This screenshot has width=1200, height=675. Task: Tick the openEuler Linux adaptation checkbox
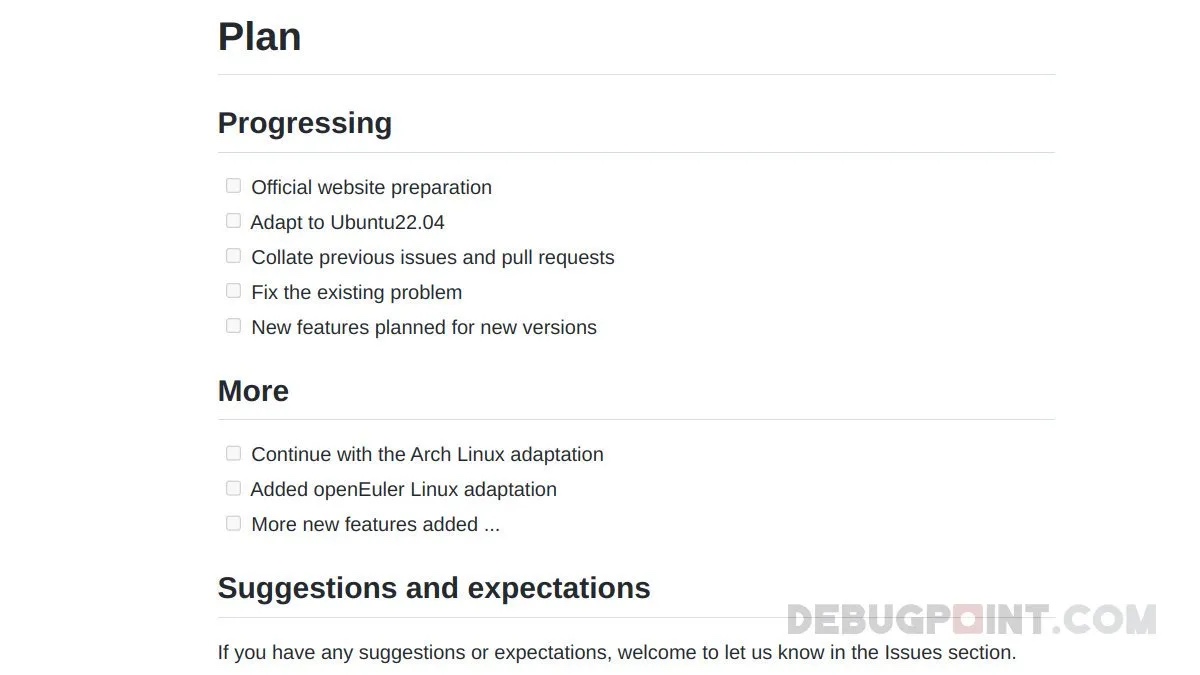pos(233,488)
